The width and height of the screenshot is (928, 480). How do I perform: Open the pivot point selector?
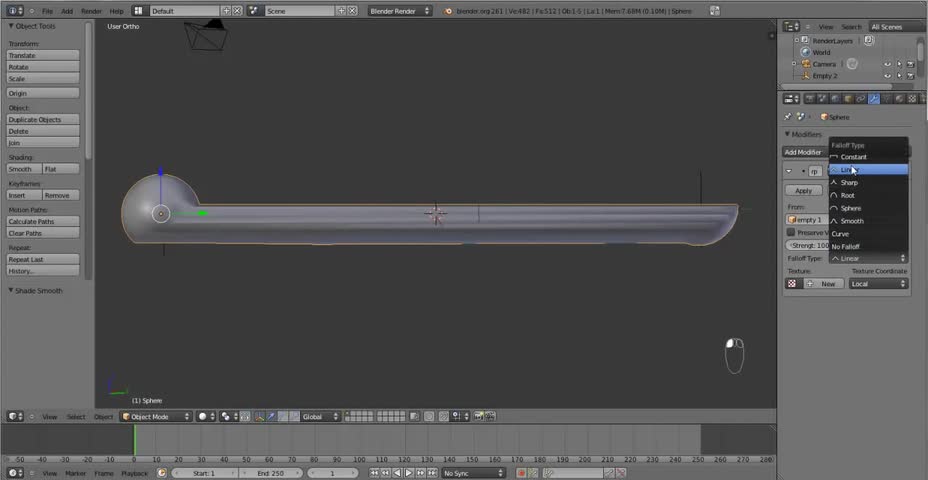pos(228,417)
